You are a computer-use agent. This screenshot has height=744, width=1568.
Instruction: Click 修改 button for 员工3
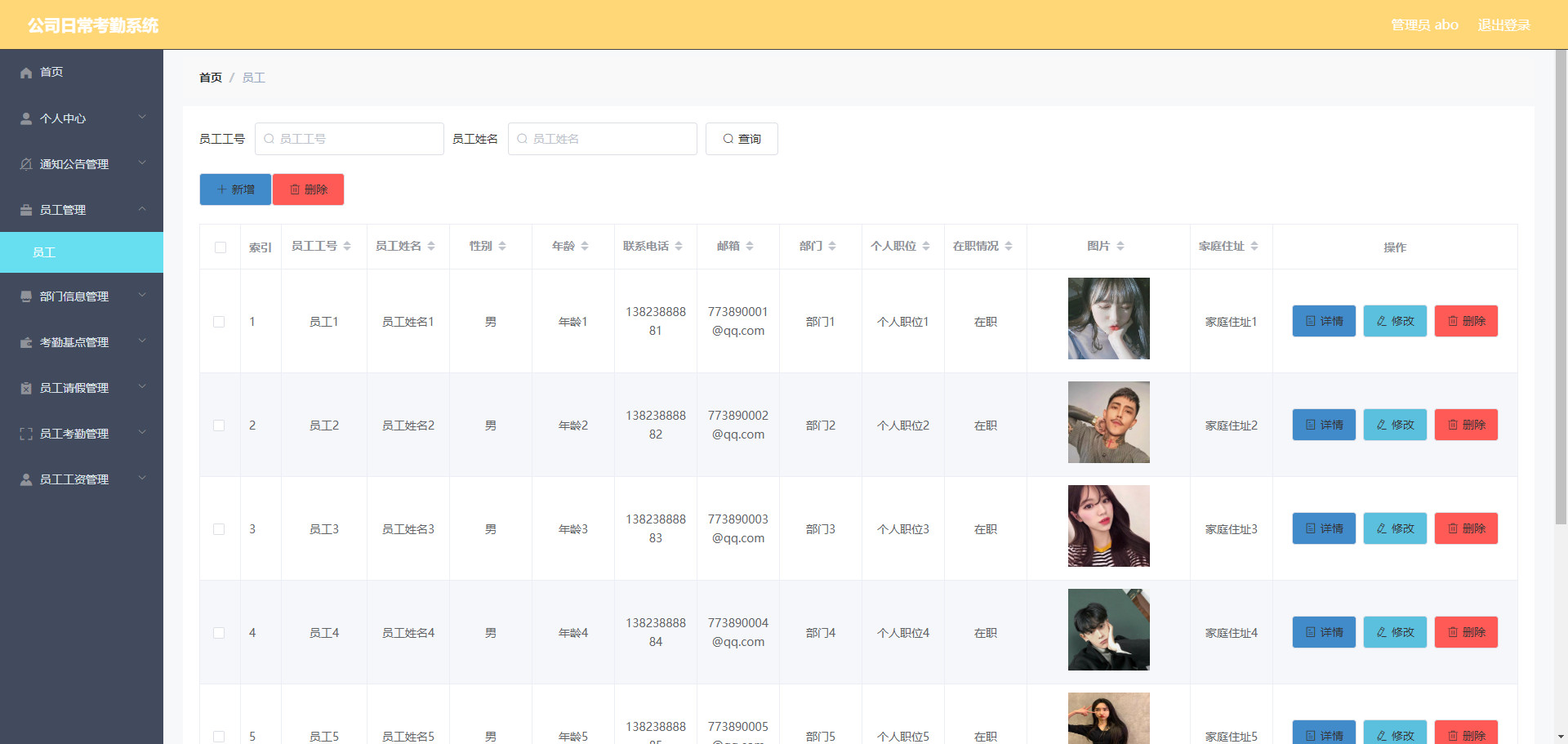1395,528
